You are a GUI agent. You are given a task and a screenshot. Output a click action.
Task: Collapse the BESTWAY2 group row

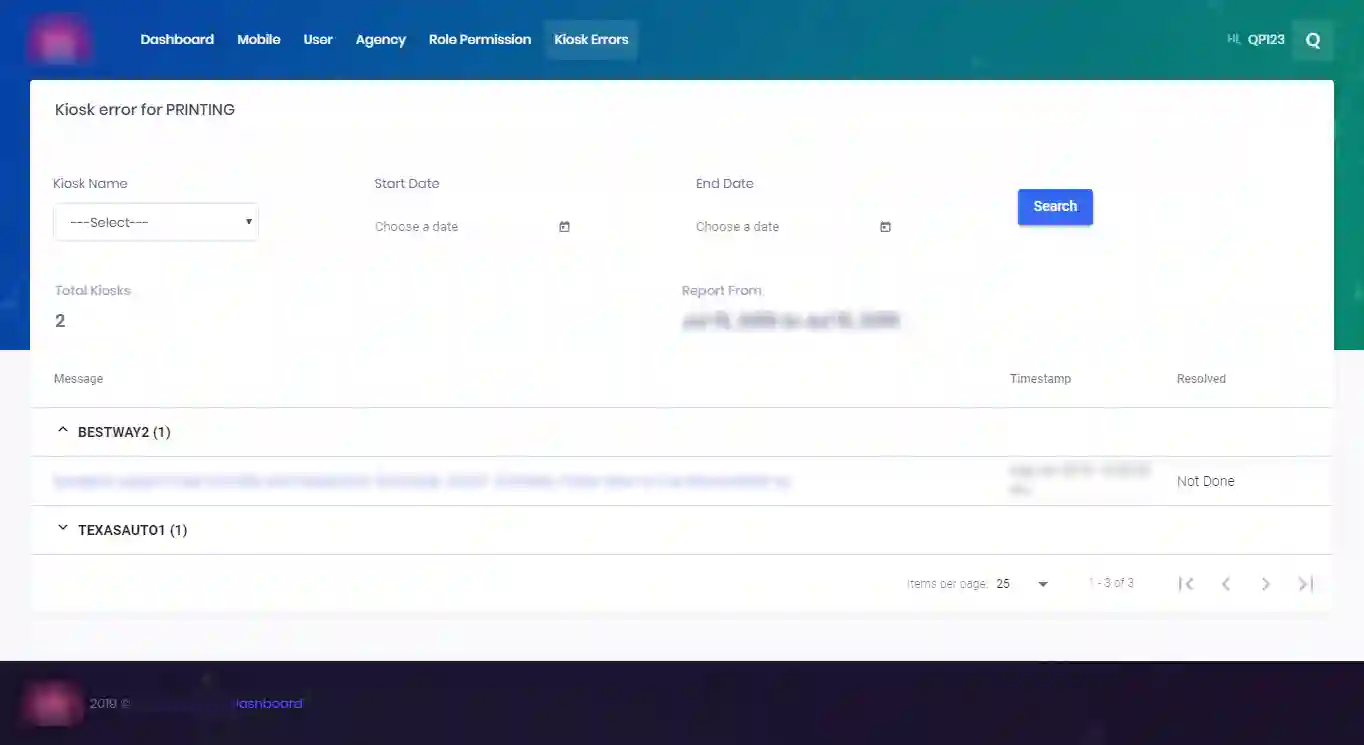(63, 431)
